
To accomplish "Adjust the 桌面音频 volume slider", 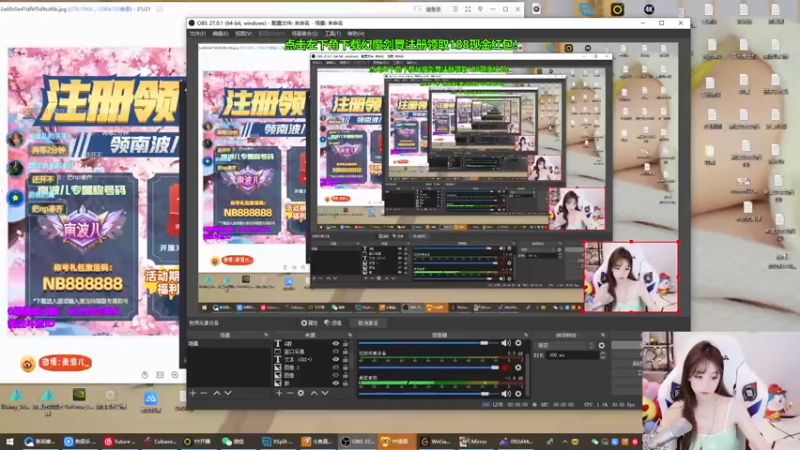I will click(429, 393).
